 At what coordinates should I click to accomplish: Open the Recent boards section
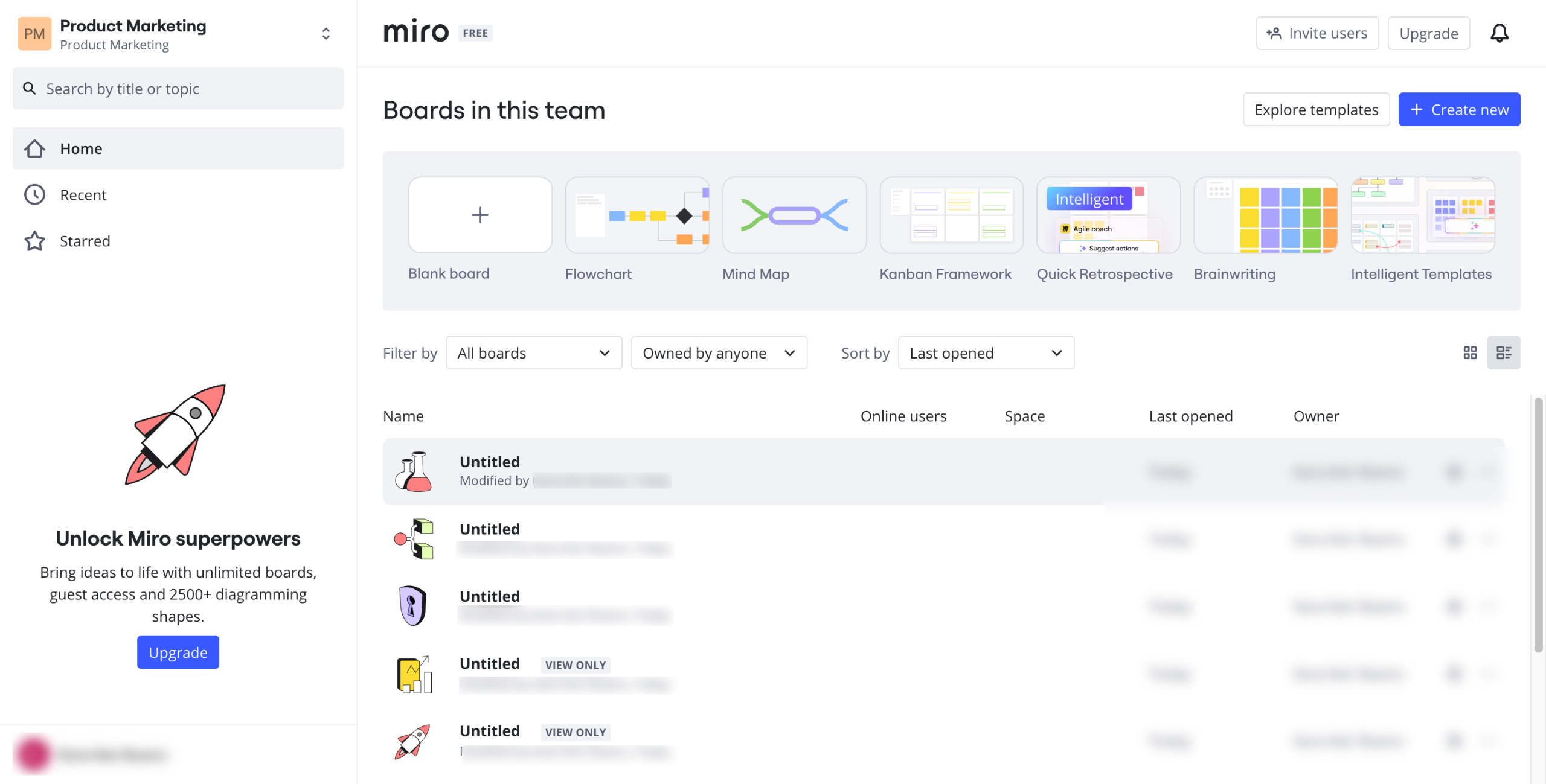tap(83, 195)
